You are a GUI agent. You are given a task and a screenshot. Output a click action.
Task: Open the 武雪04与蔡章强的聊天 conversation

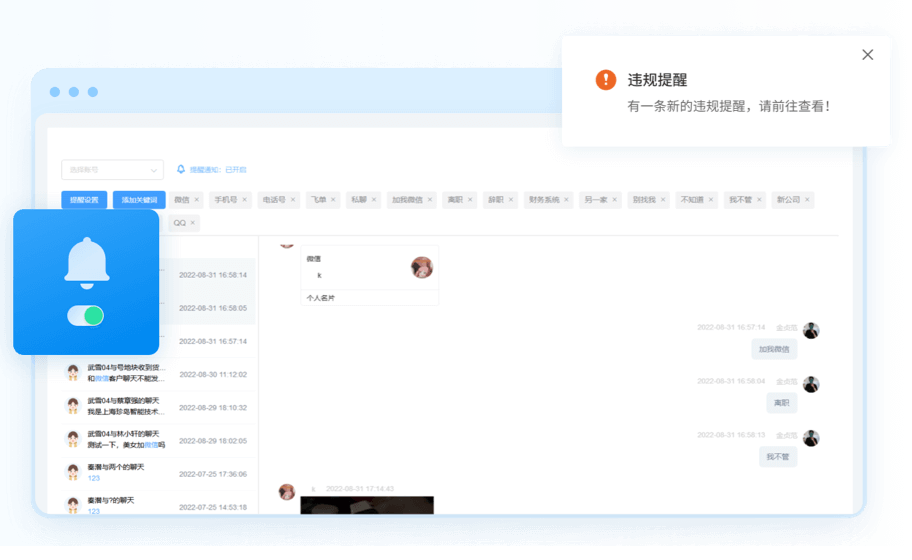(x=124, y=406)
